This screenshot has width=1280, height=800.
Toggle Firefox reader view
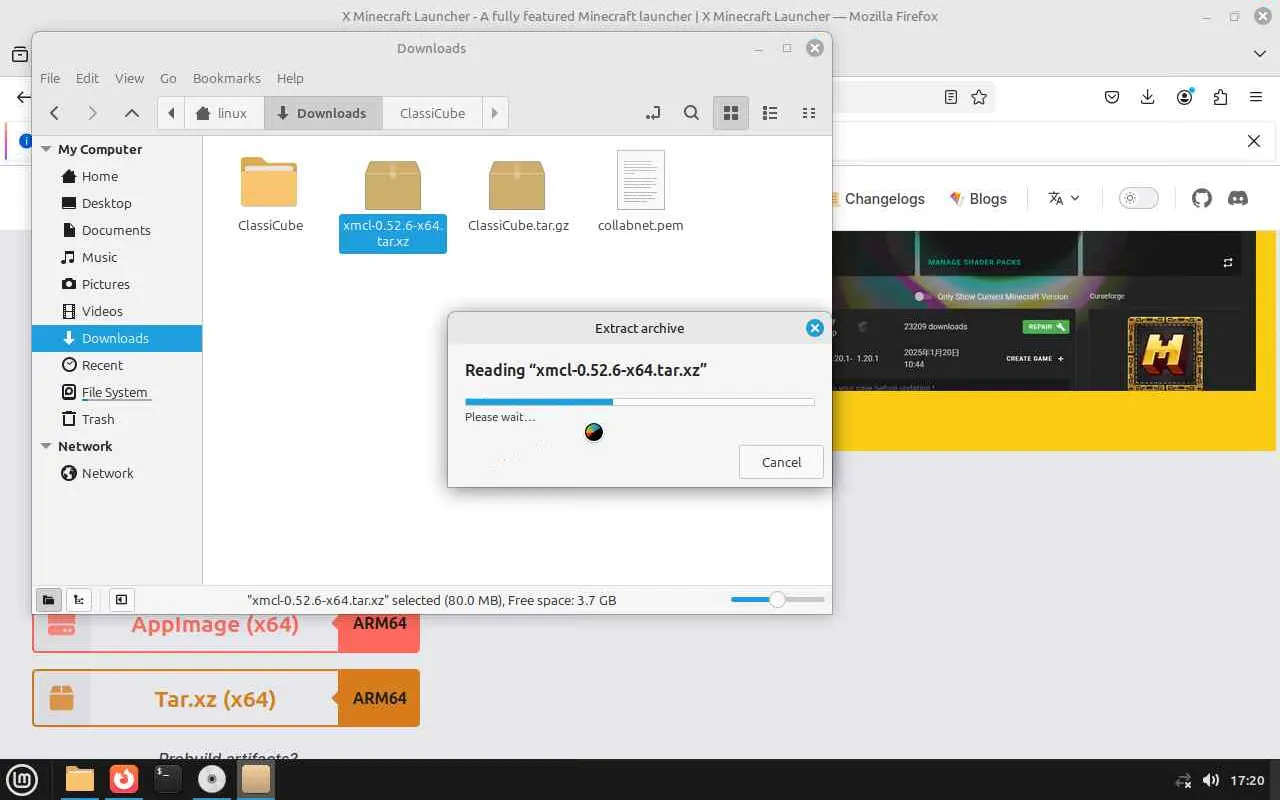(x=950, y=97)
